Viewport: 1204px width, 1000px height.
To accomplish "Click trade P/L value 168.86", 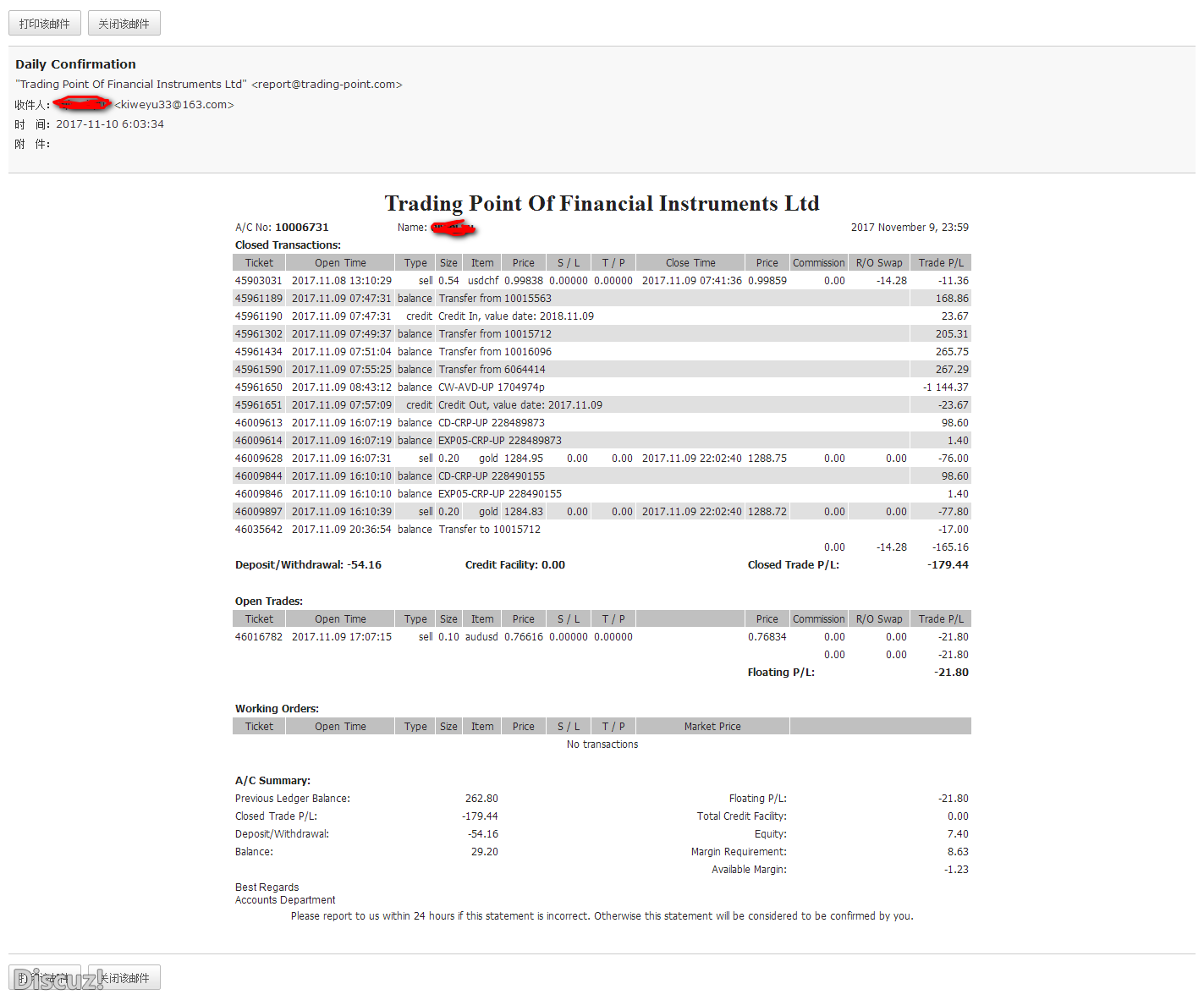I will (952, 299).
